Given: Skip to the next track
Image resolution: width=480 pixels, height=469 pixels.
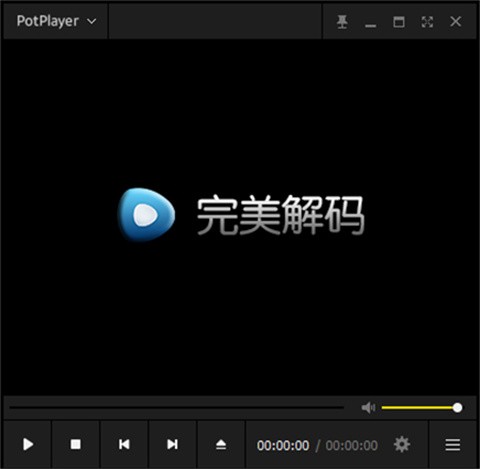Looking at the screenshot, I should (172, 444).
